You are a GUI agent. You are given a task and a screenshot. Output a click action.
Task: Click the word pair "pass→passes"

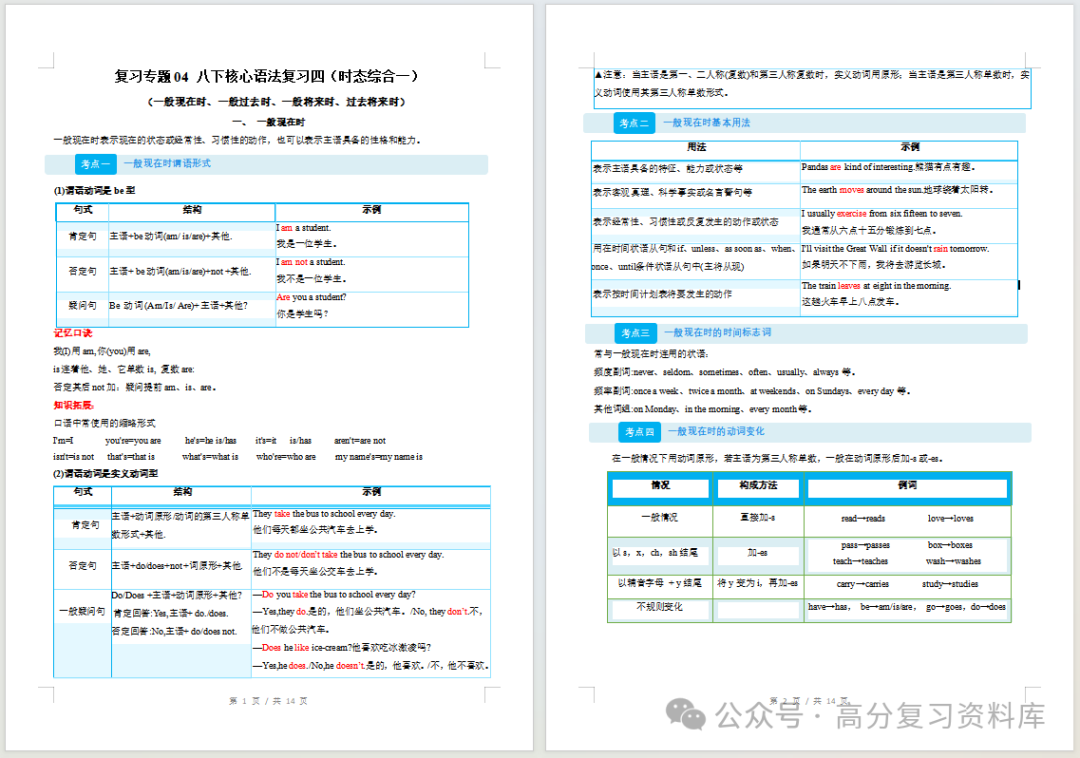pyautogui.click(x=865, y=545)
